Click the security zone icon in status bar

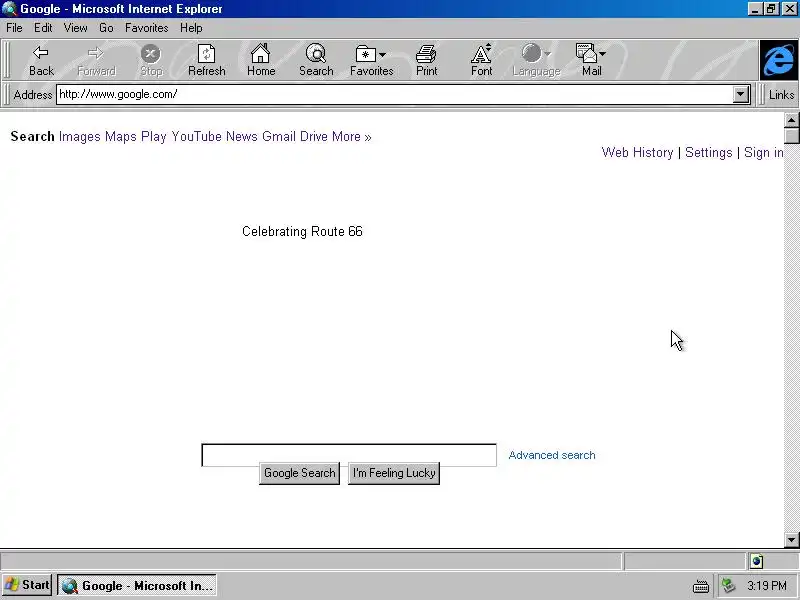point(757,562)
